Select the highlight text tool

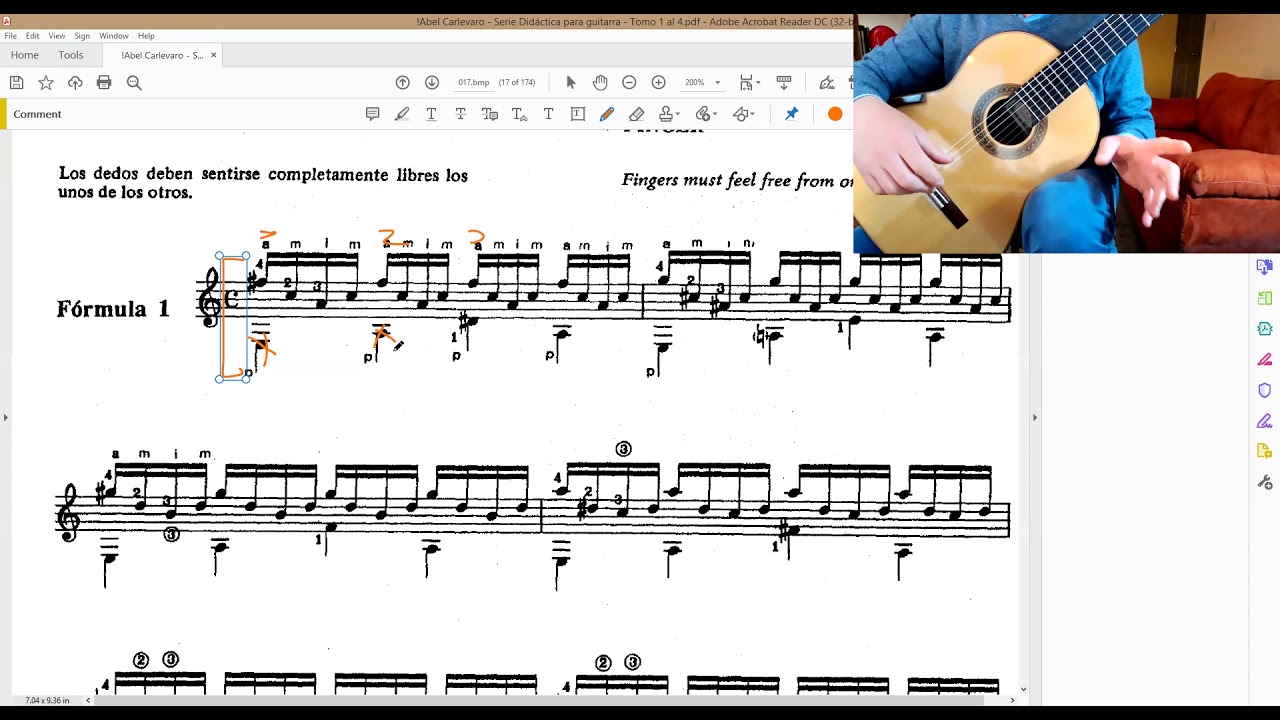402,114
